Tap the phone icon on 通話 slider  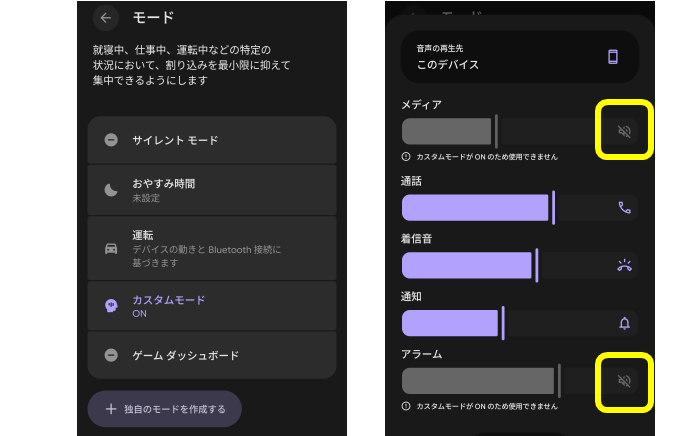point(625,208)
